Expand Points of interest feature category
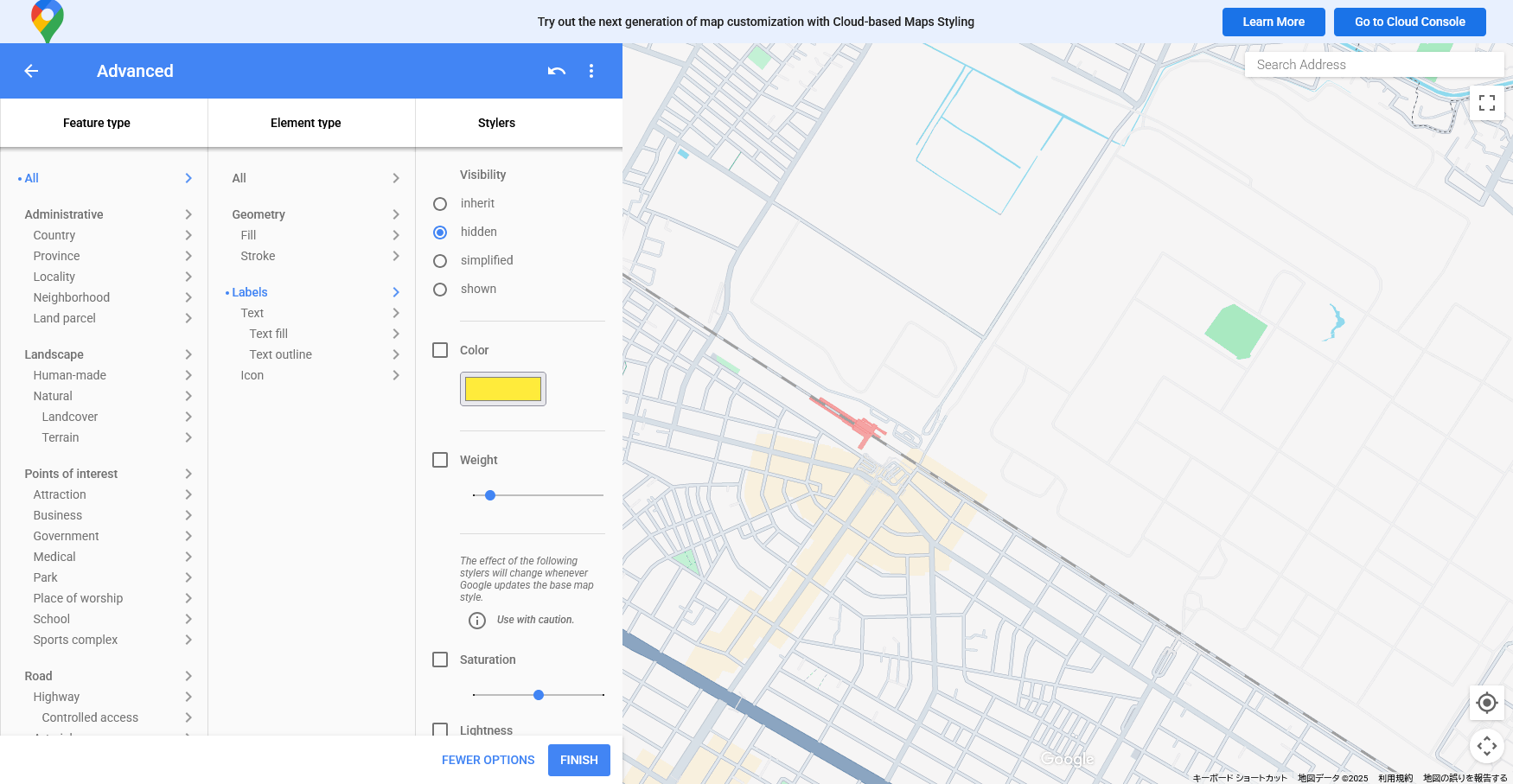The width and height of the screenshot is (1513, 784). pyautogui.click(x=188, y=474)
